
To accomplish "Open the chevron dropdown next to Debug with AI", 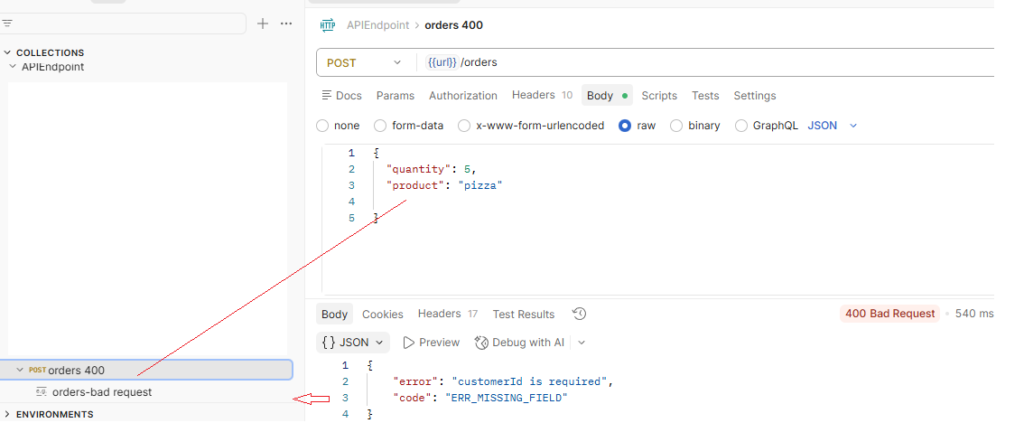I will pyautogui.click(x=582, y=342).
